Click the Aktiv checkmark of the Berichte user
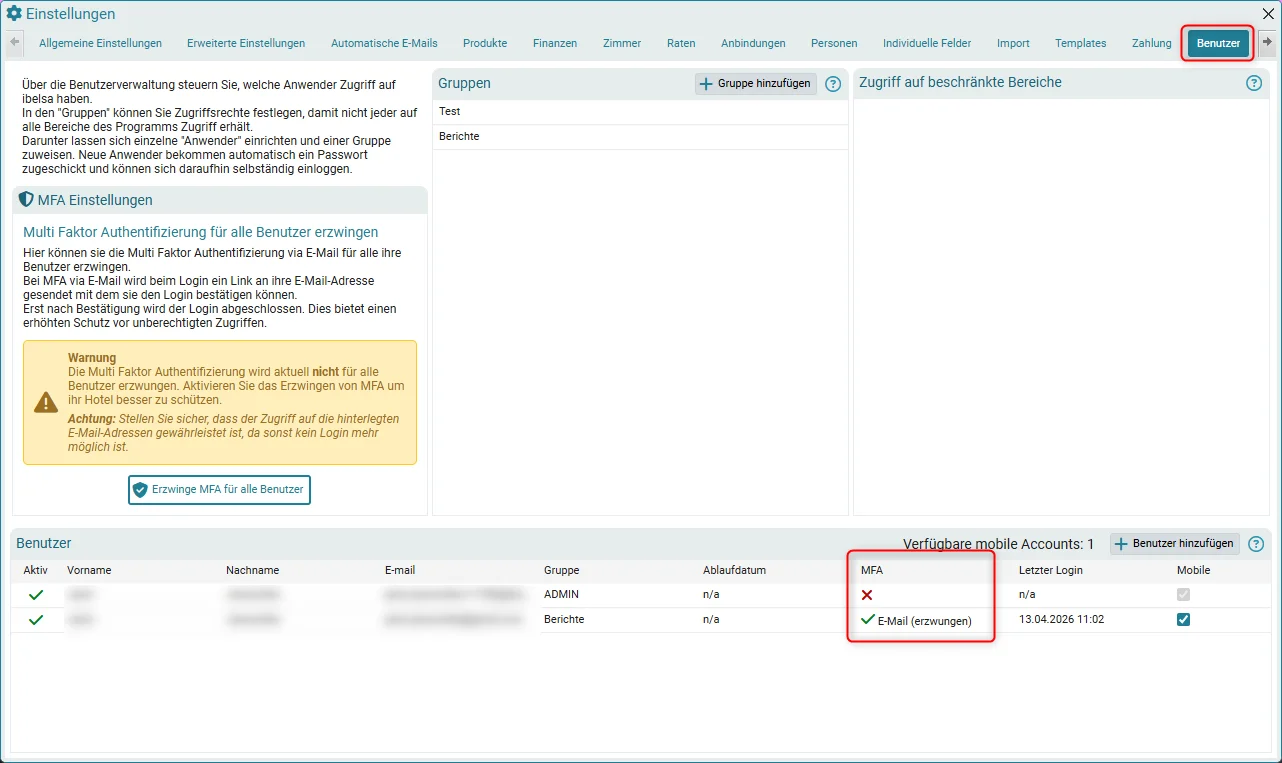 pos(36,620)
